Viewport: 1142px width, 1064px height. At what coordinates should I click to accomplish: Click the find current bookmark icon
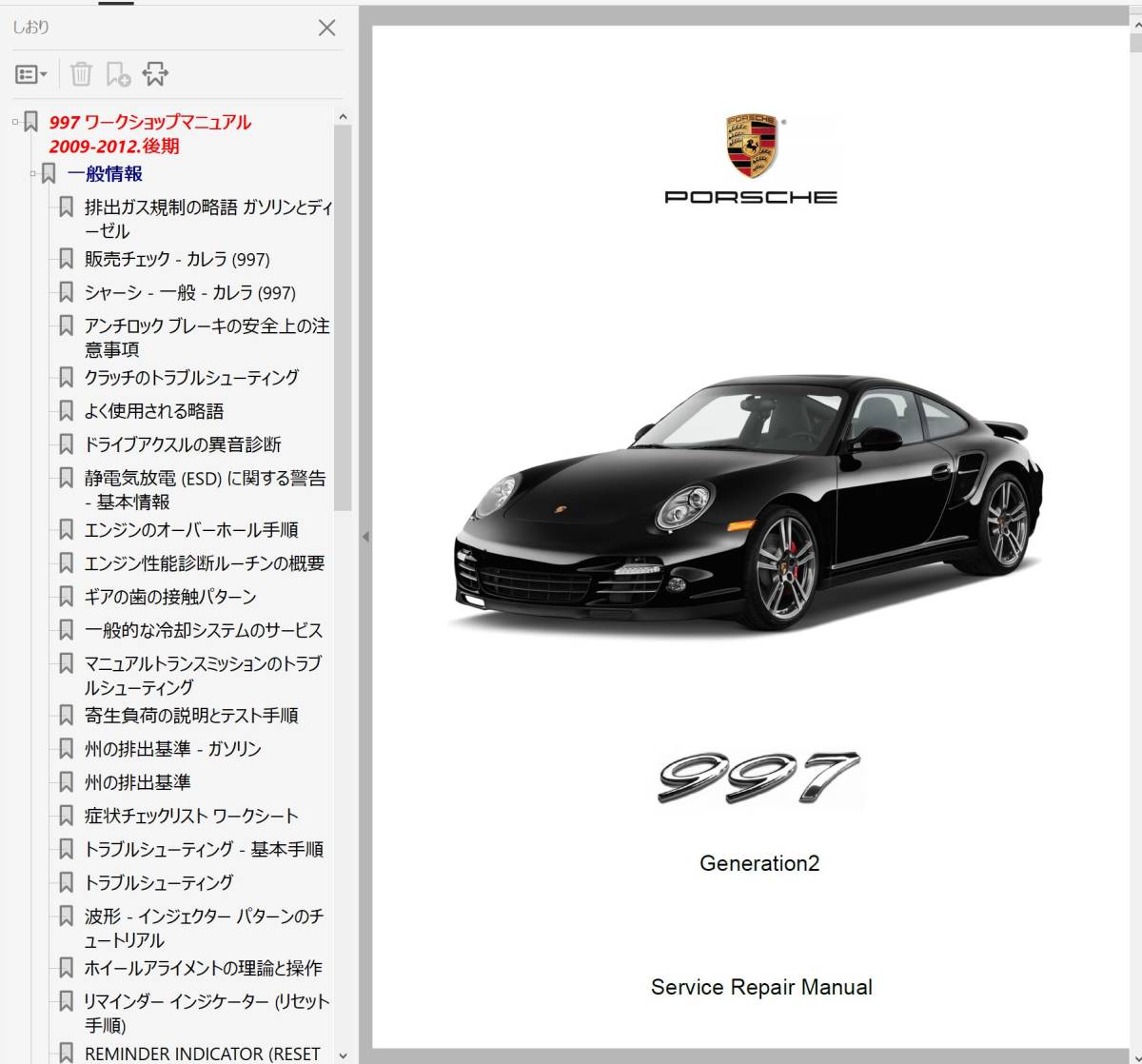coord(155,74)
